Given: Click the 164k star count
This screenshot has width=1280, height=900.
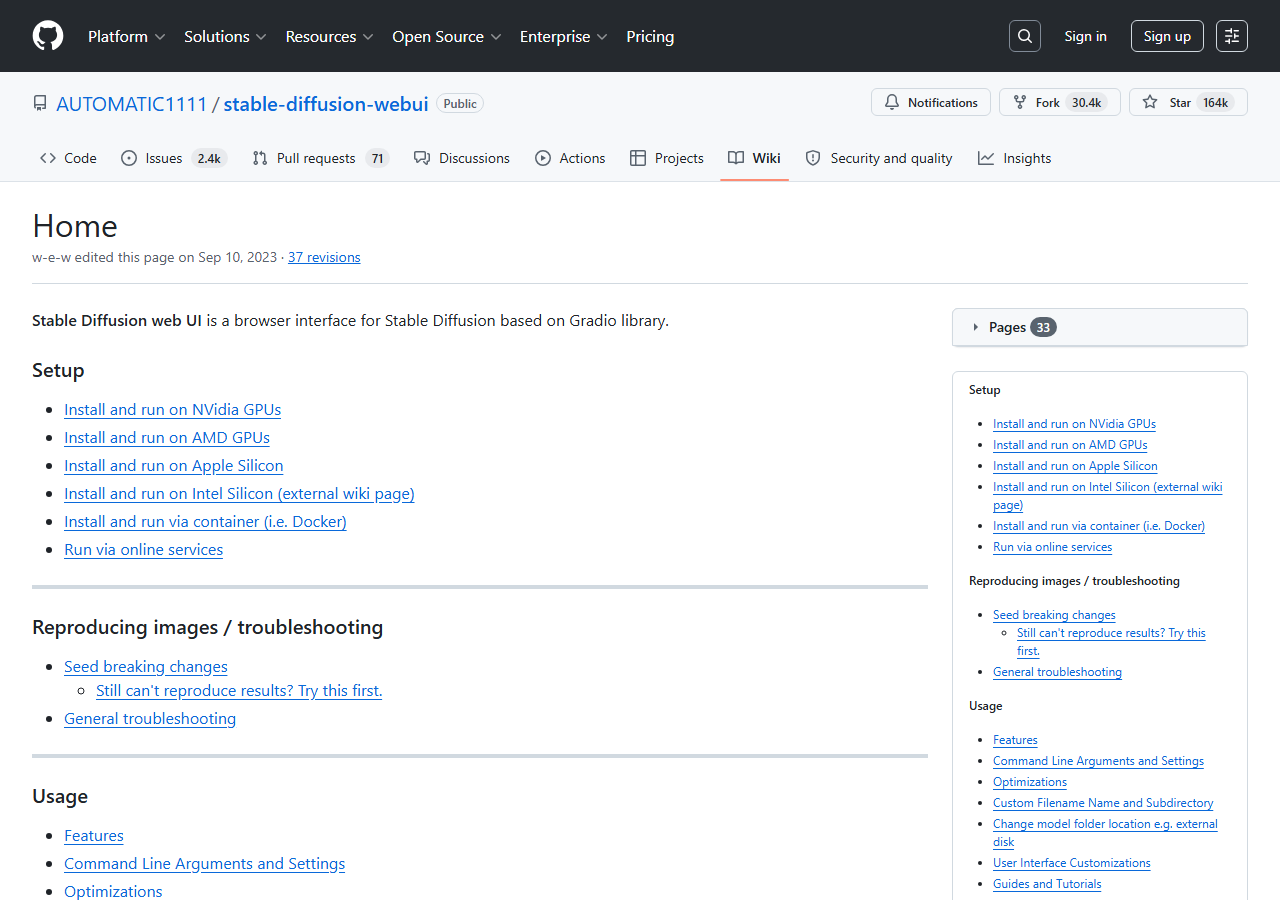Looking at the screenshot, I should 1215,103.
